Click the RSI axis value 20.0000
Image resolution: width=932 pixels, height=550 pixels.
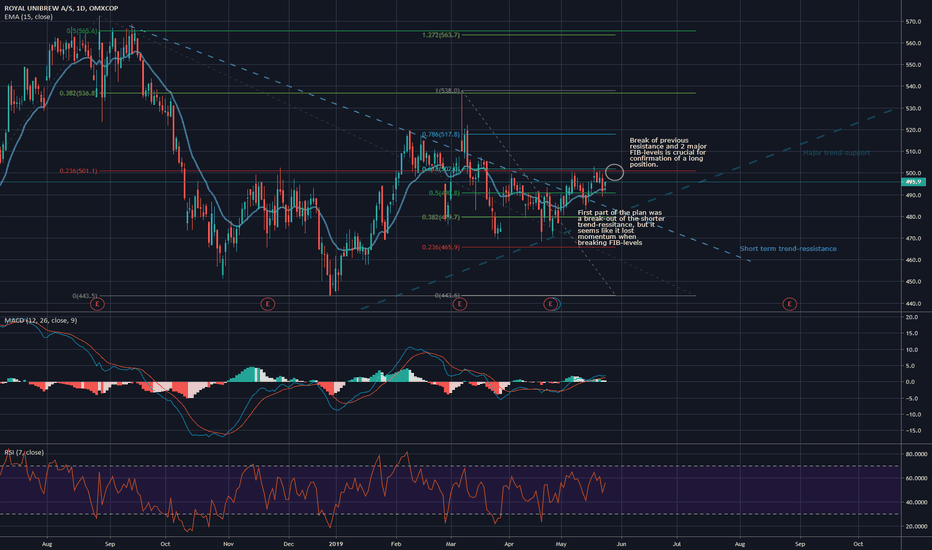[916, 527]
